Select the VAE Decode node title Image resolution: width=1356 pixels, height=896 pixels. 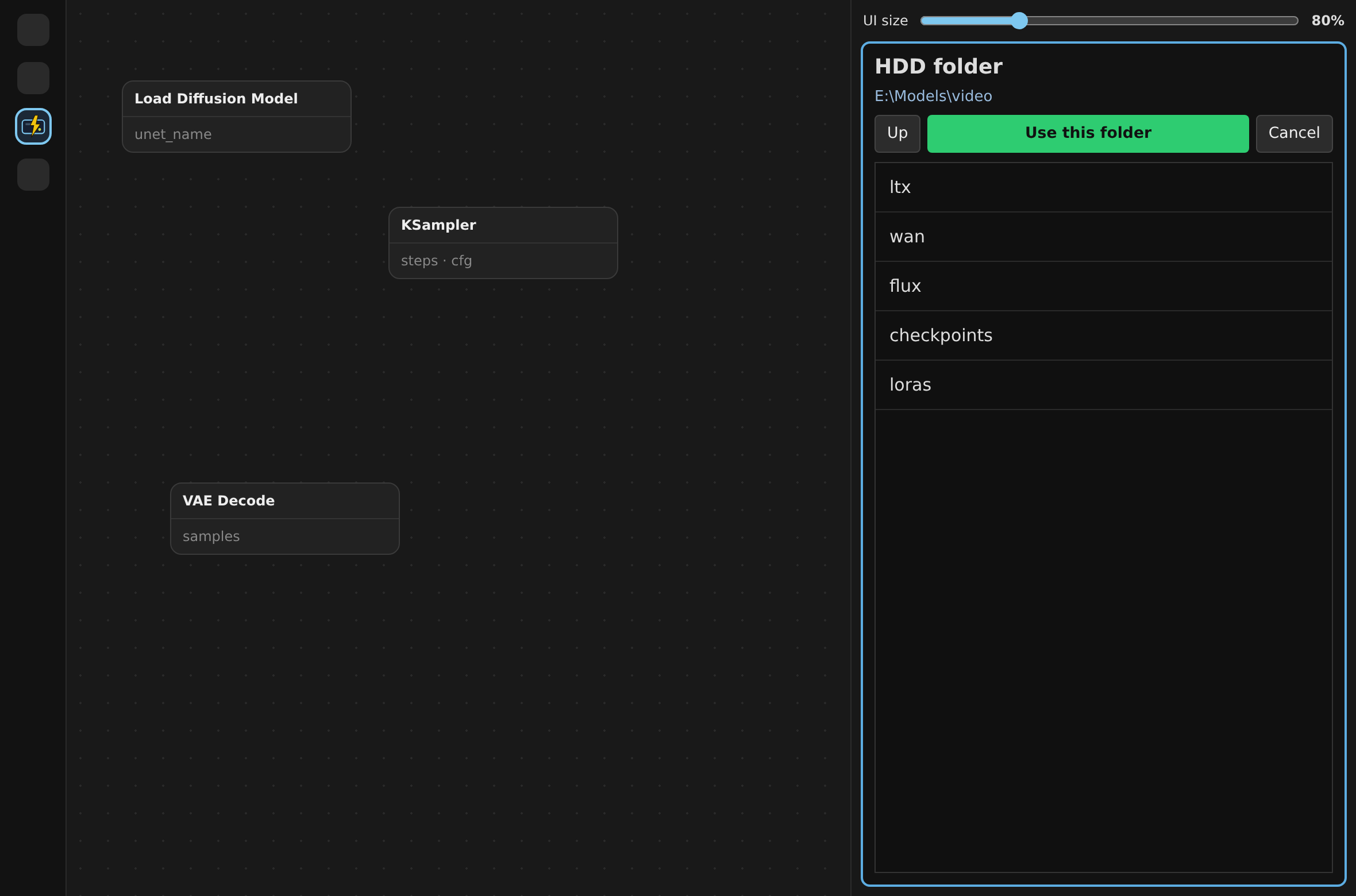tap(229, 501)
